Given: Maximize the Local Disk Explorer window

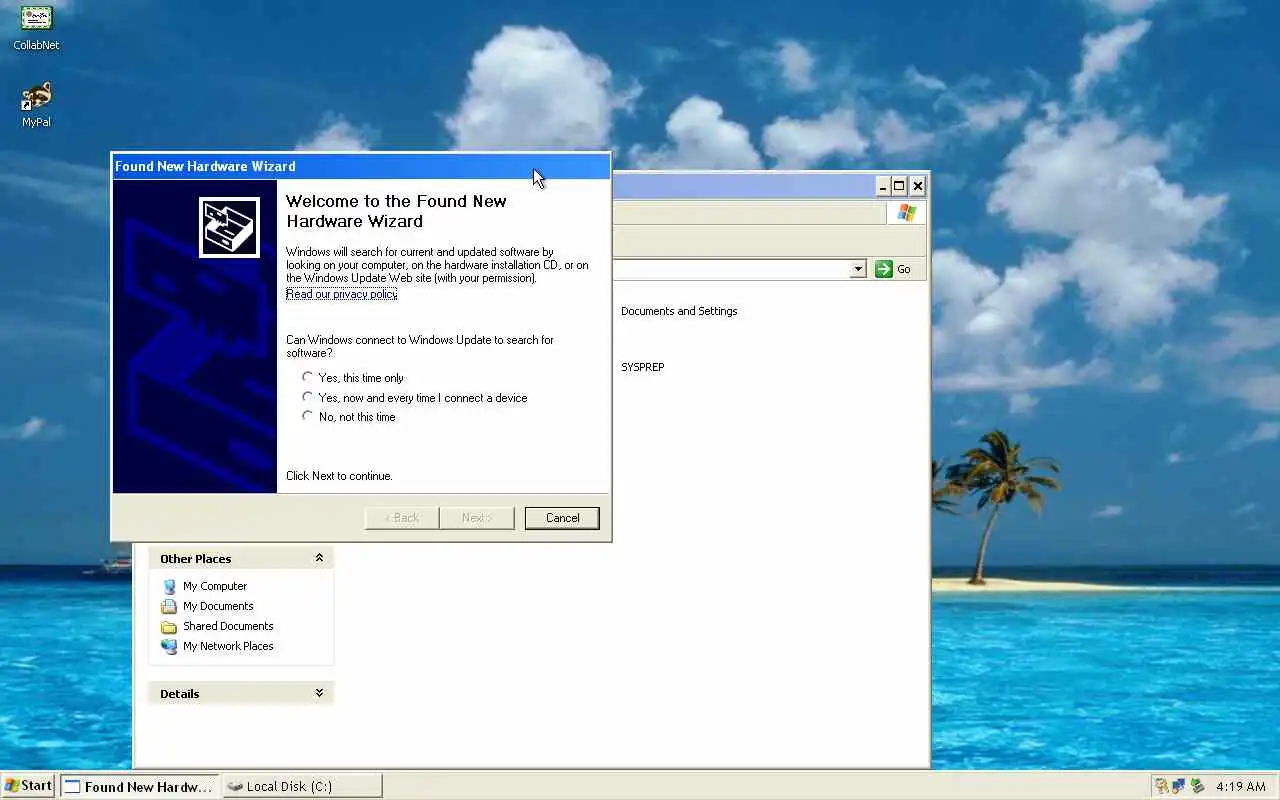Looking at the screenshot, I should coord(900,186).
